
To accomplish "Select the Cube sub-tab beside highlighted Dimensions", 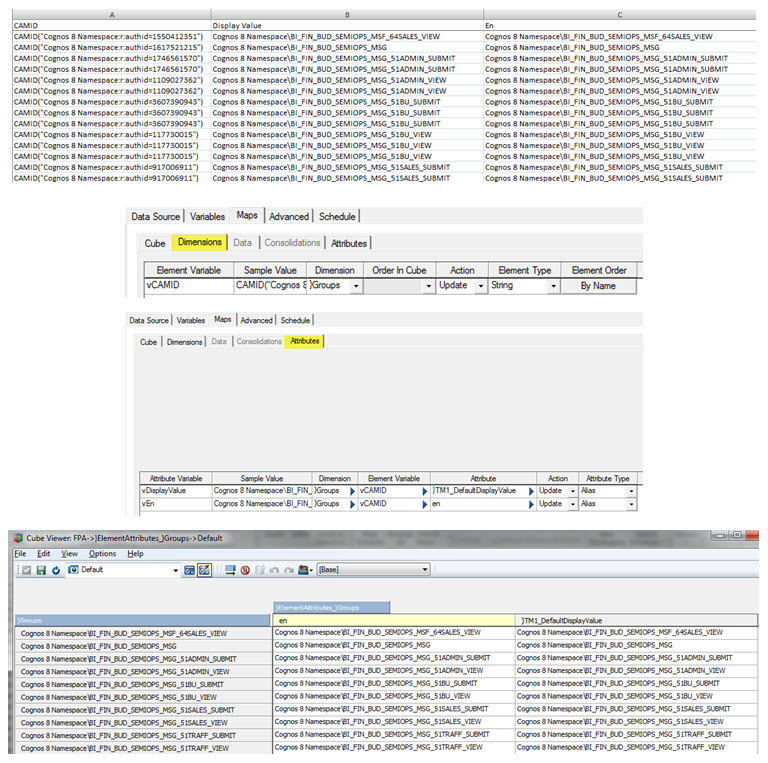I will (155, 243).
